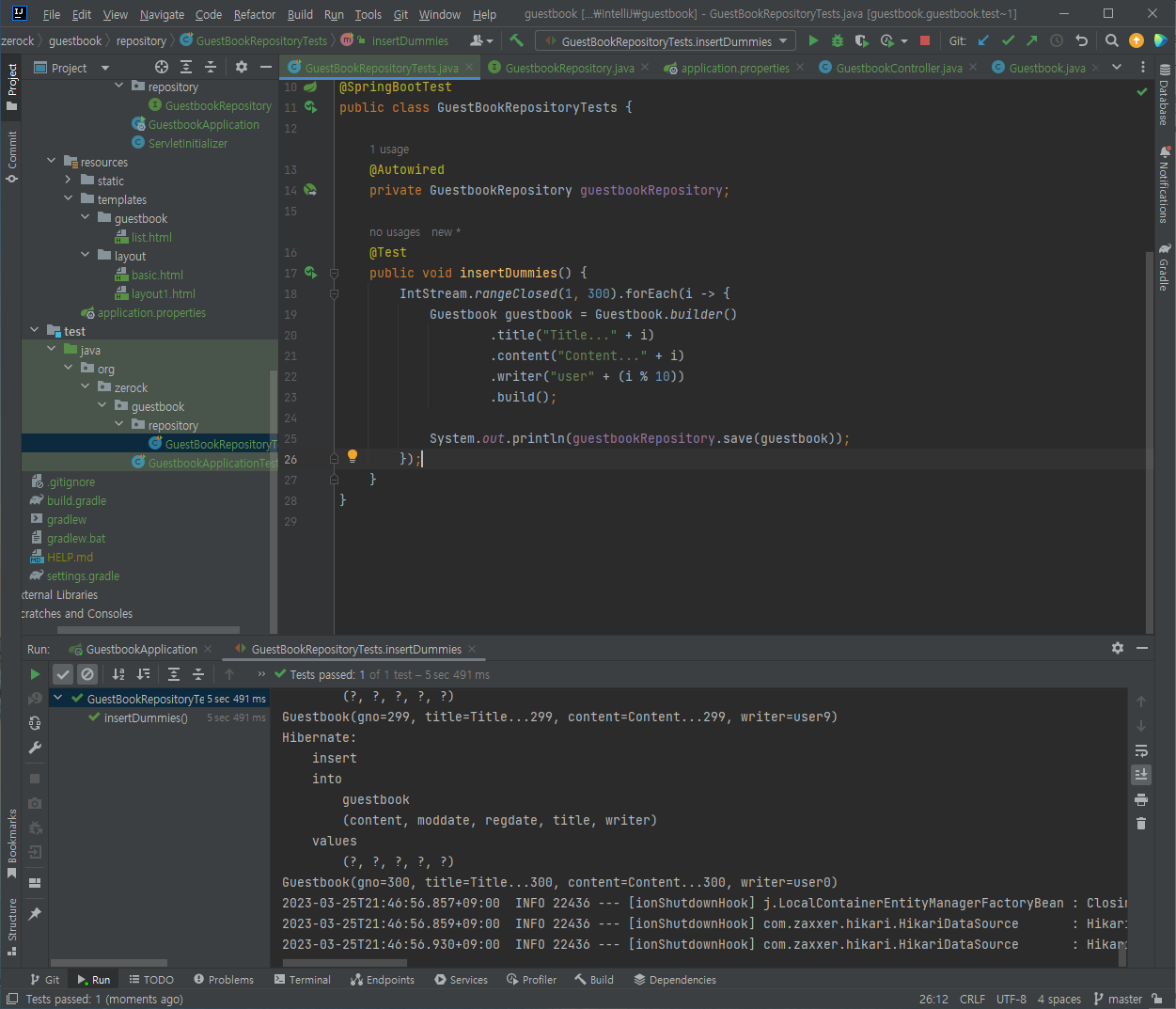Show hidden editor tabs chevron
1176x1009 pixels.
tap(1117, 67)
